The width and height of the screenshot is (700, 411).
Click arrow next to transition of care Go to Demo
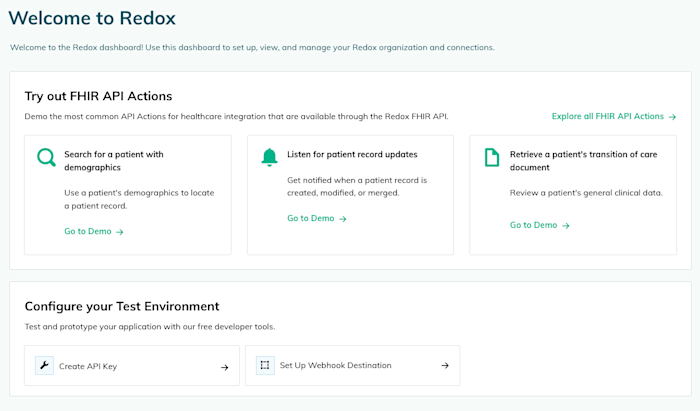point(566,225)
